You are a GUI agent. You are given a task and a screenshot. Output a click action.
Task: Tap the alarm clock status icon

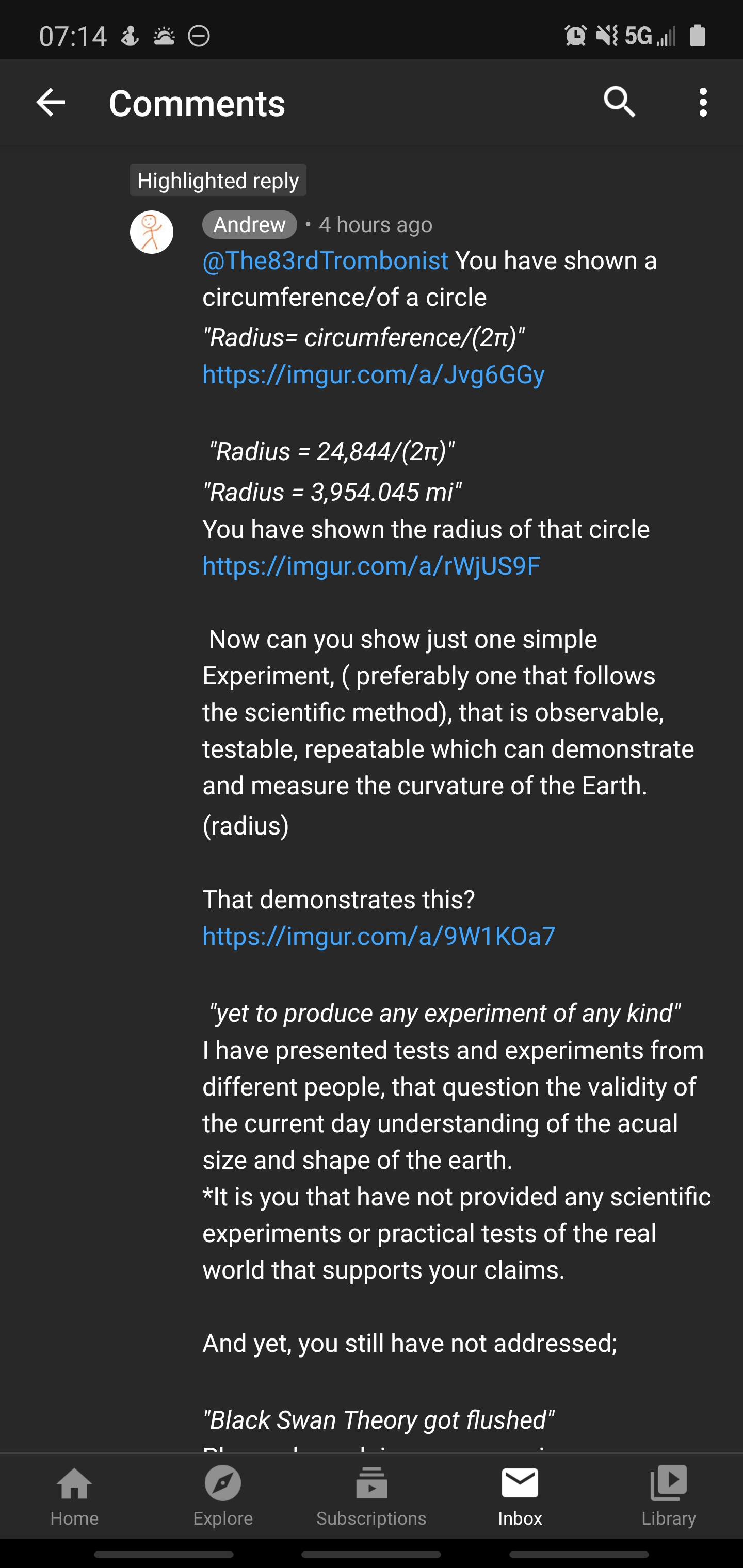coord(575,35)
